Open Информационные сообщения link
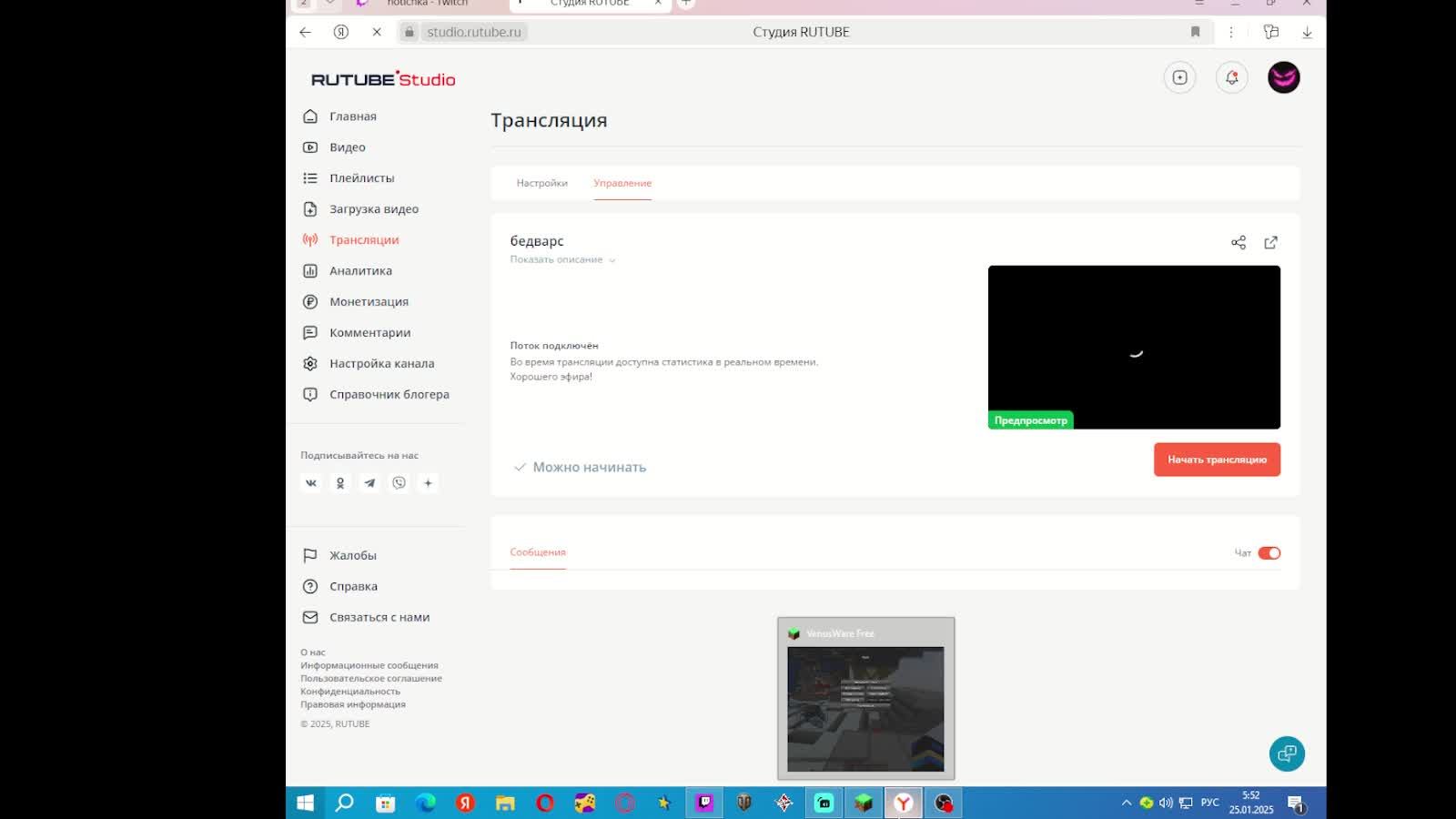This screenshot has height=819, width=1456. [369, 665]
